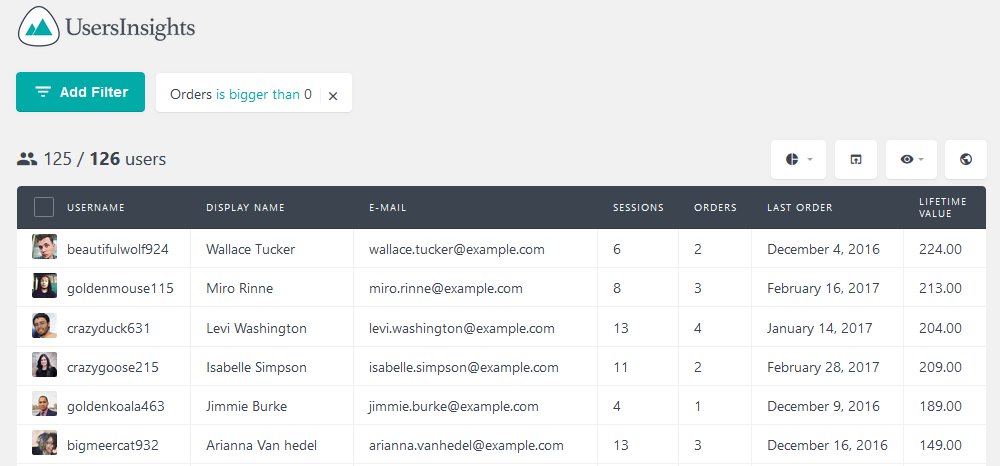
Task: Tick the select-all checkbox in the header
Action: tap(44, 207)
